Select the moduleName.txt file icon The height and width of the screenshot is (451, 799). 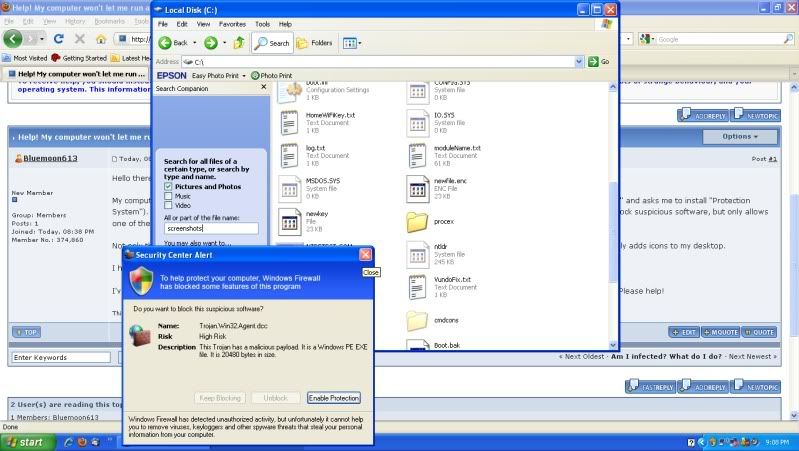(417, 155)
